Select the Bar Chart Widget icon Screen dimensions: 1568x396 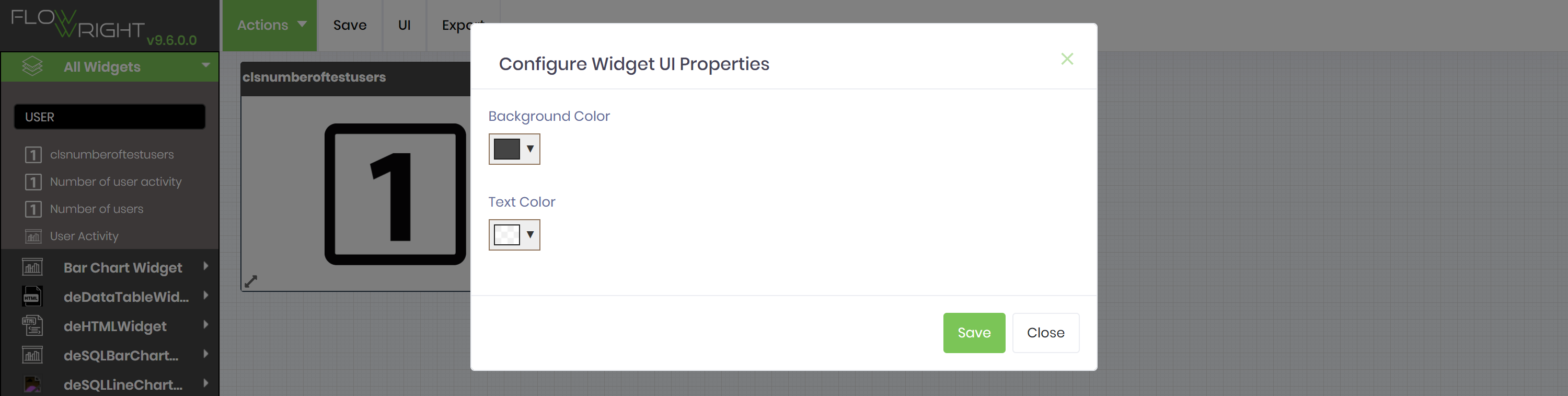click(32, 267)
